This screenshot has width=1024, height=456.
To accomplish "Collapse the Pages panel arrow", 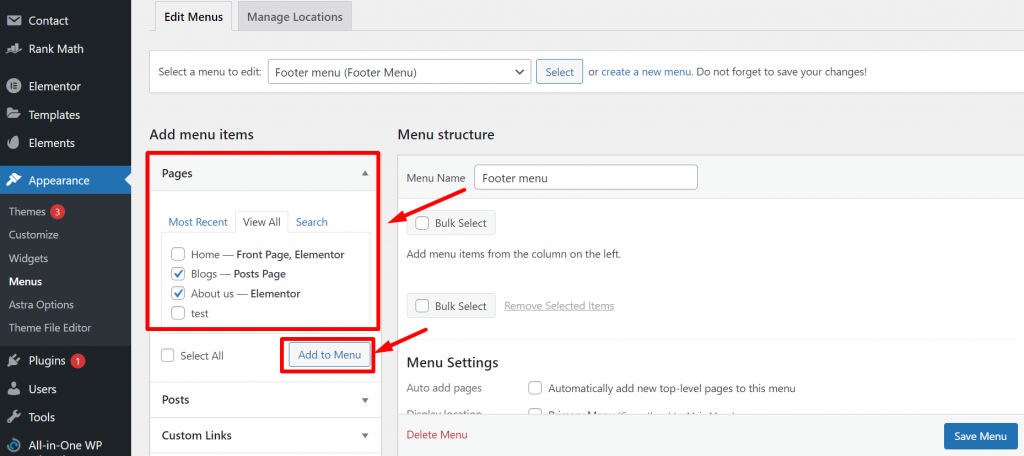I will 365,173.
